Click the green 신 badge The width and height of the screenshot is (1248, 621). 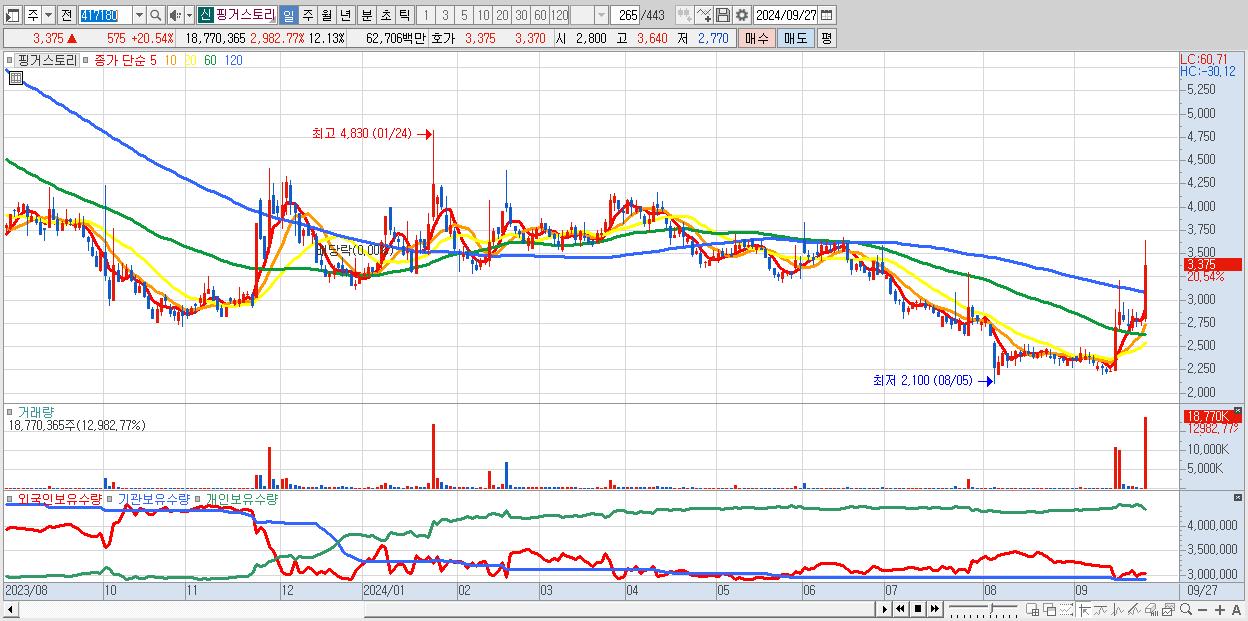[205, 15]
